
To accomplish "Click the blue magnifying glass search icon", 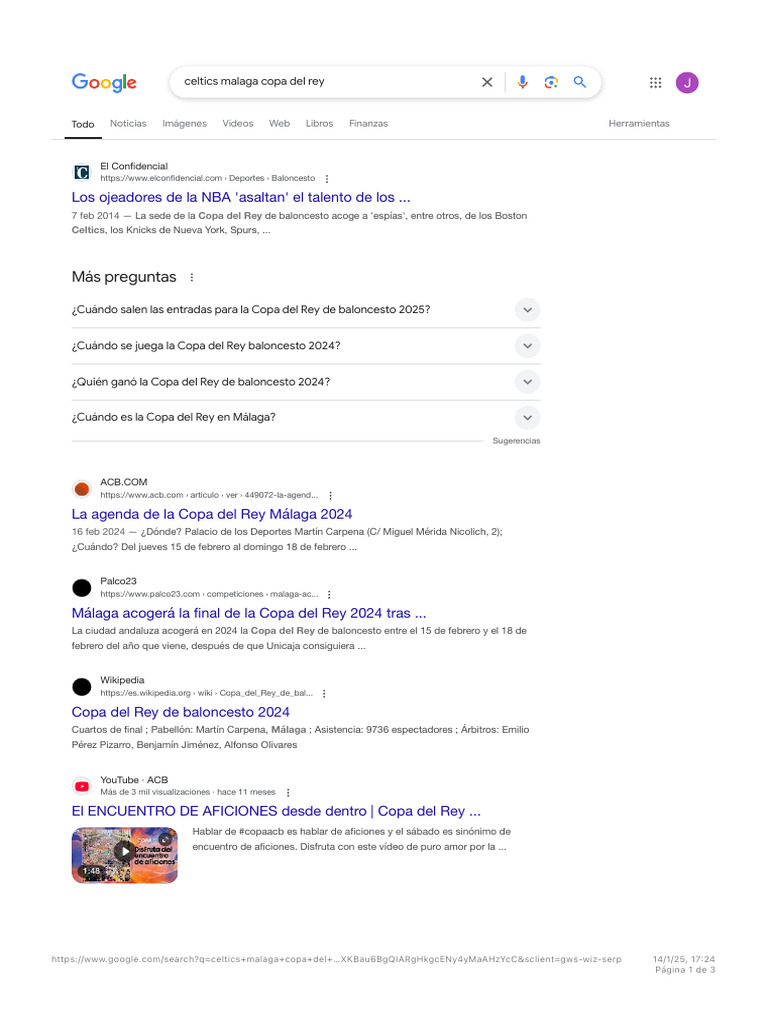I will pos(580,82).
